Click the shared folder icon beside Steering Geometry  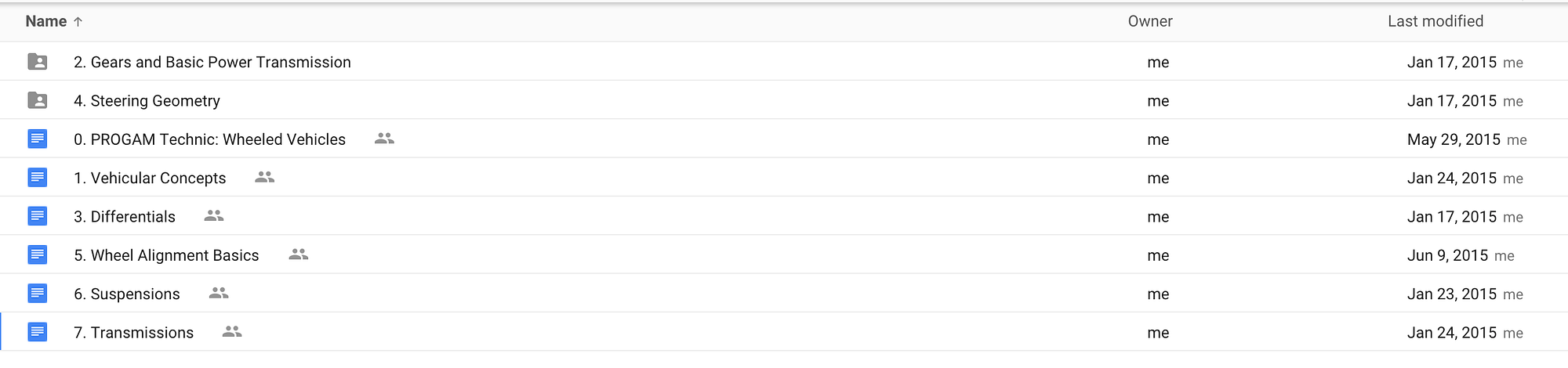coord(37,101)
